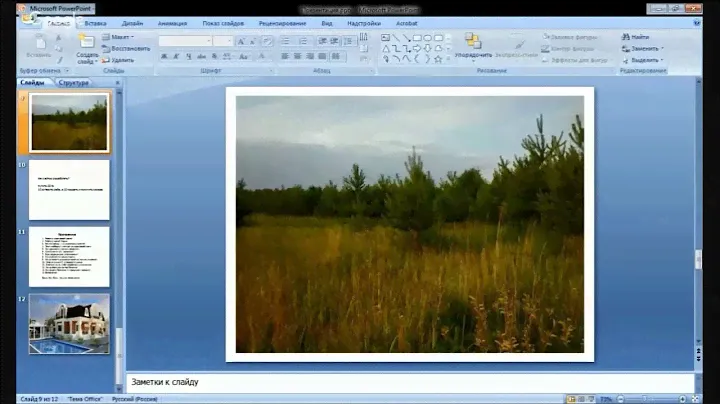Open the font name combo box
The height and width of the screenshot is (404, 720).
184,41
